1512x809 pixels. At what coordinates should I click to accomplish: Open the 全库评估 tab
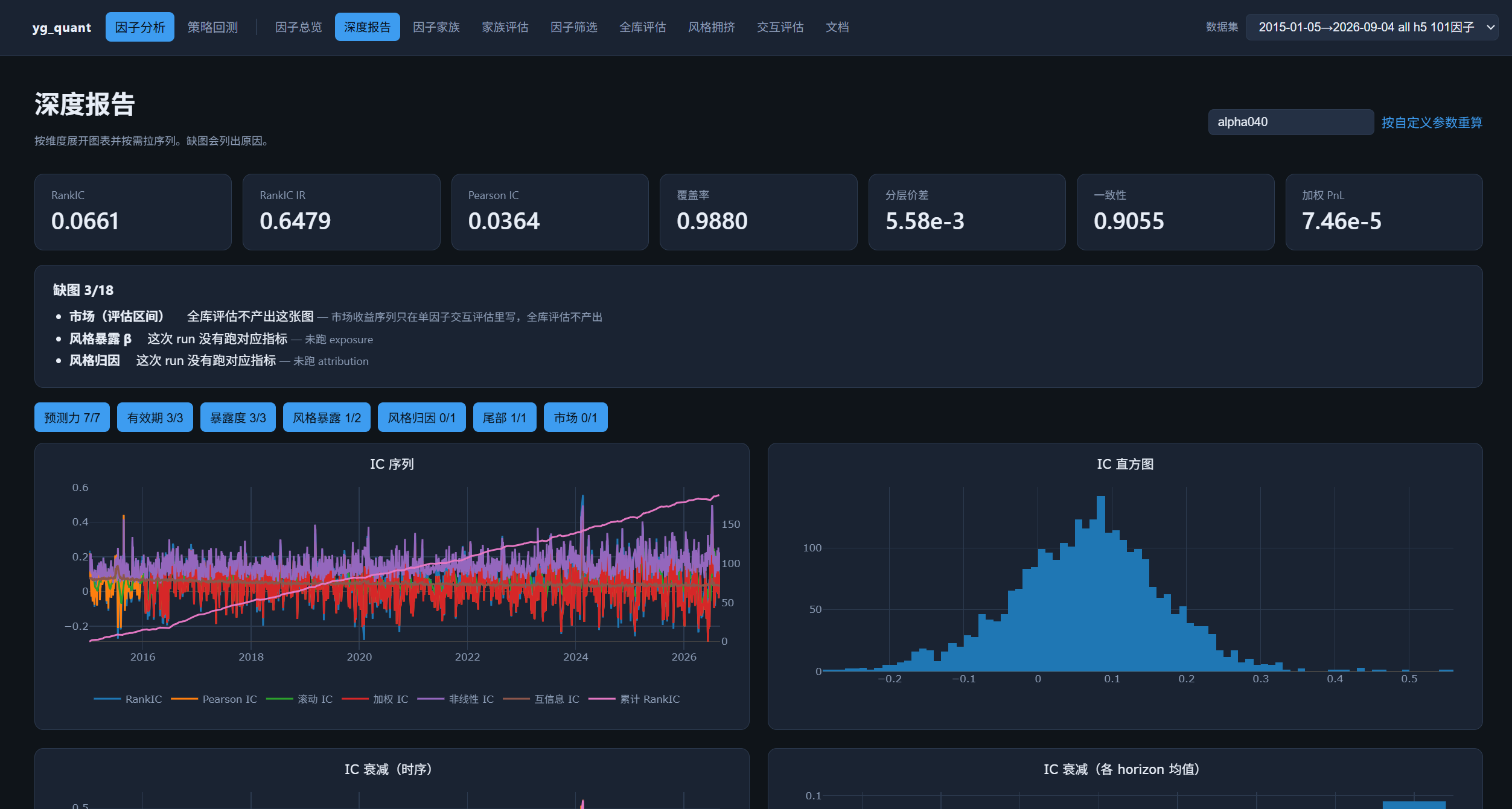pyautogui.click(x=642, y=27)
